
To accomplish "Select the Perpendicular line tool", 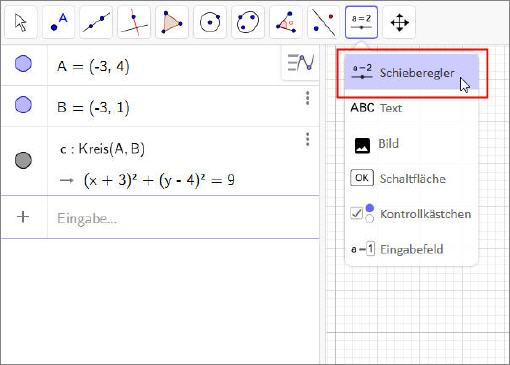I will pyautogui.click(x=134, y=23).
